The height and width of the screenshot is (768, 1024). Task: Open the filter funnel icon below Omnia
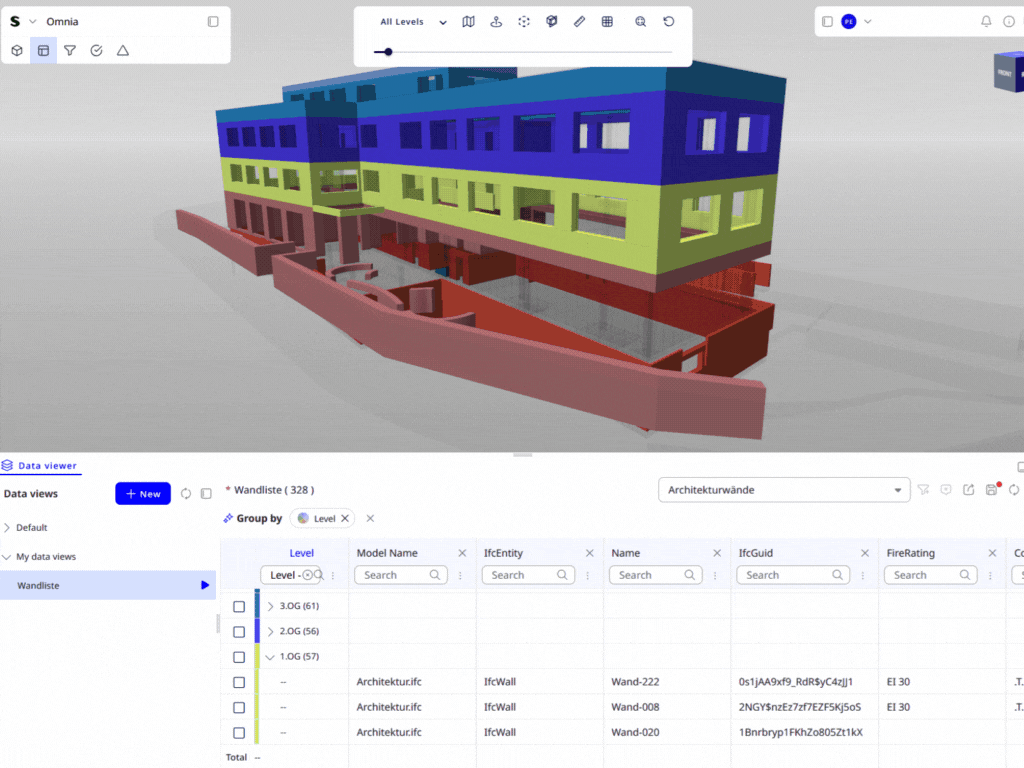tap(69, 50)
